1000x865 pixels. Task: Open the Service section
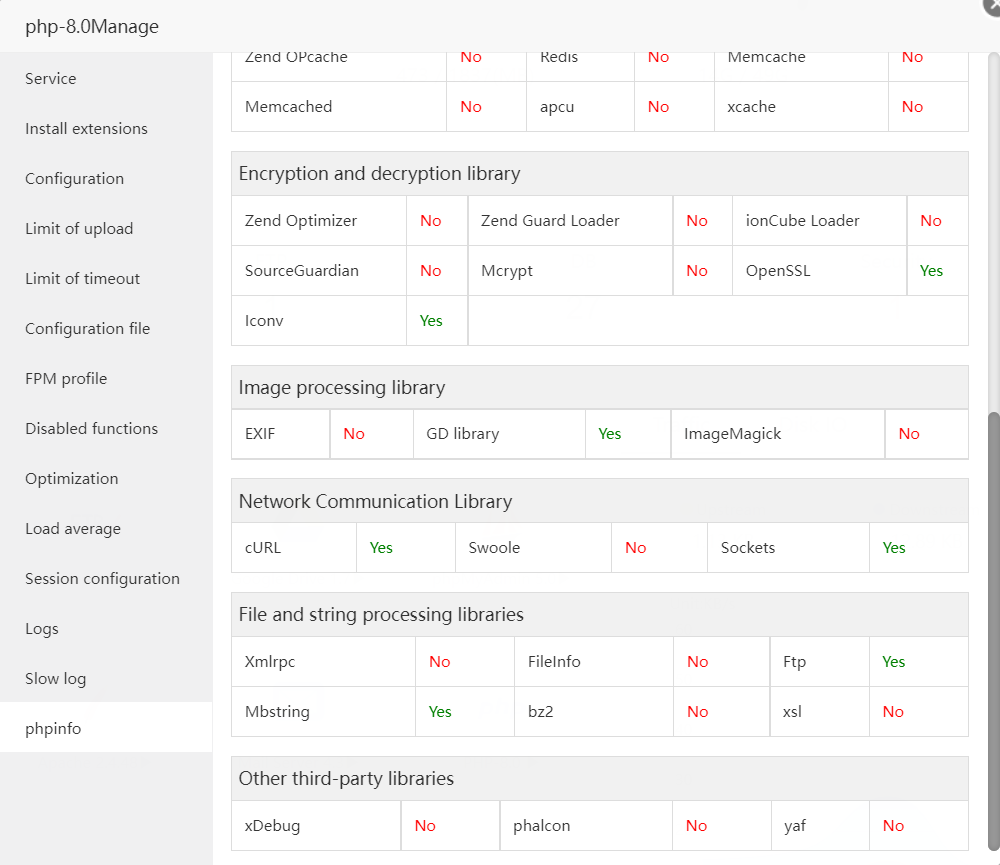[51, 79]
